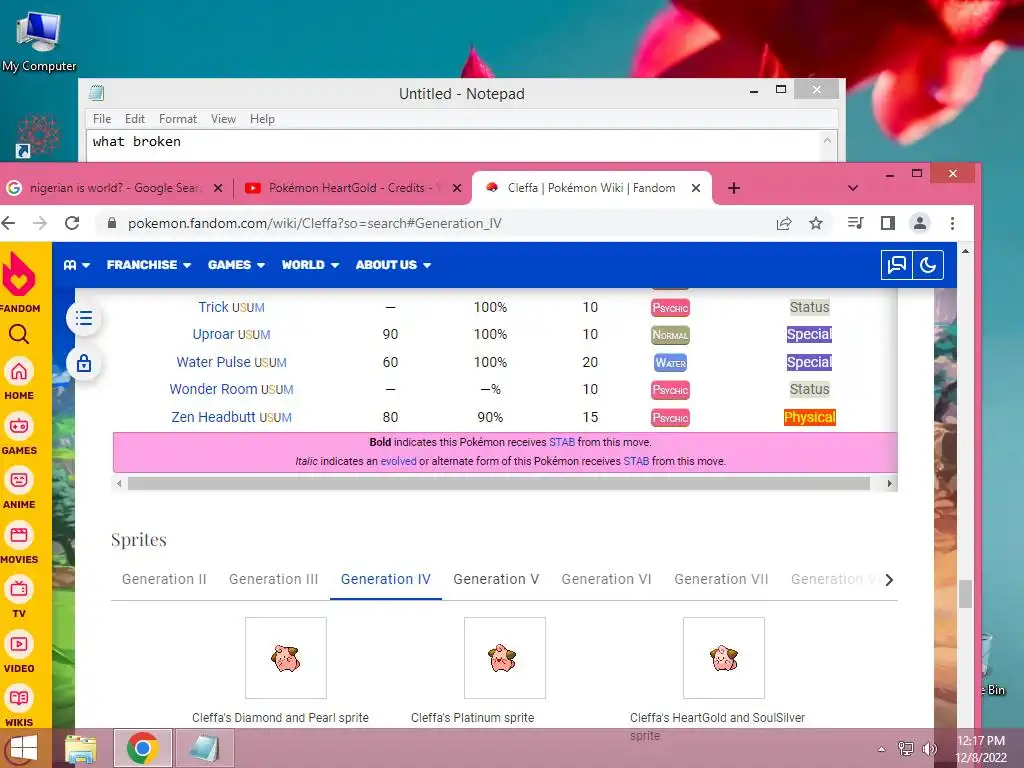Open Video section in Fandom sidebar
1024x768 pixels.
coord(19,652)
